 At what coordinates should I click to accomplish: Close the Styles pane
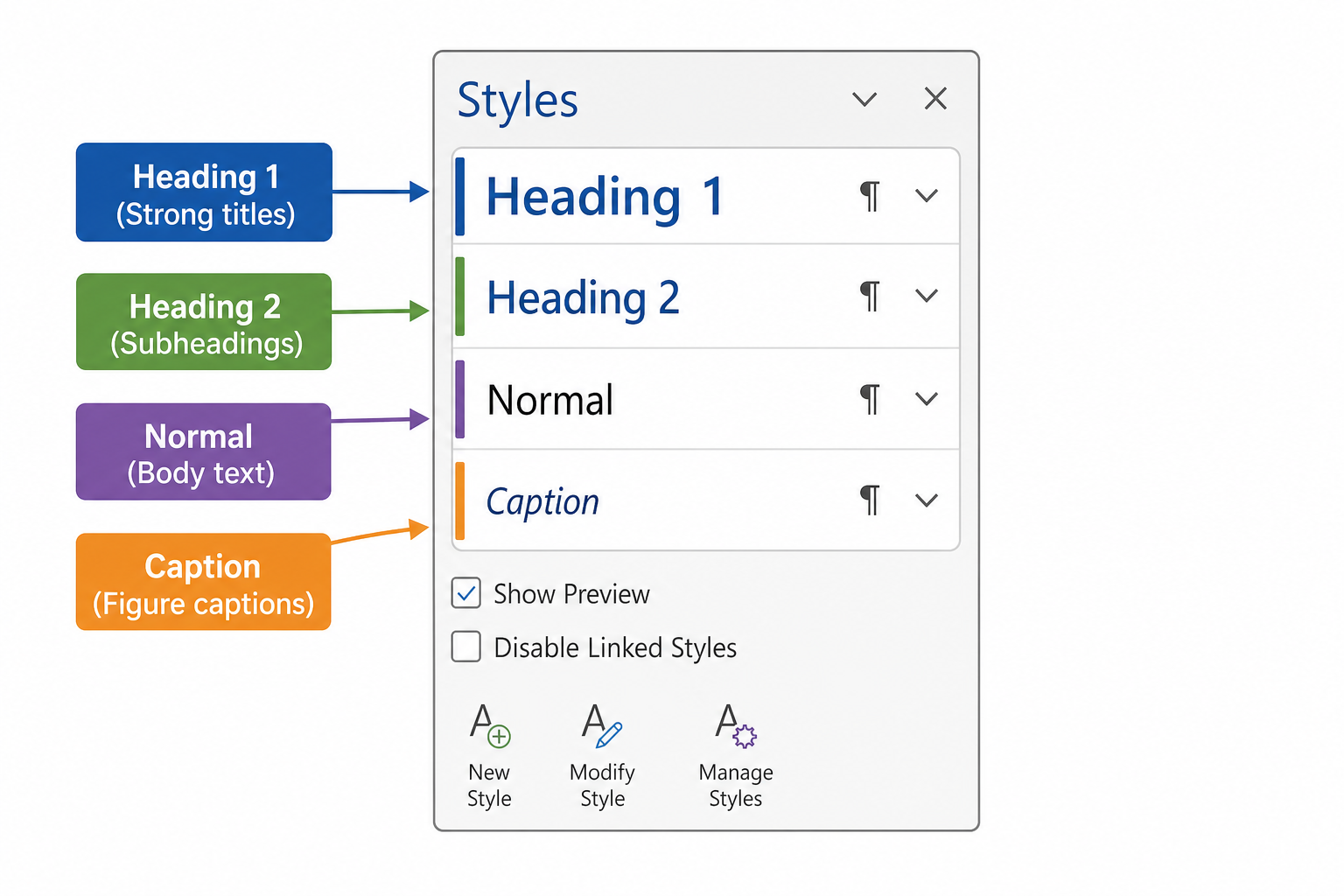pos(935,98)
